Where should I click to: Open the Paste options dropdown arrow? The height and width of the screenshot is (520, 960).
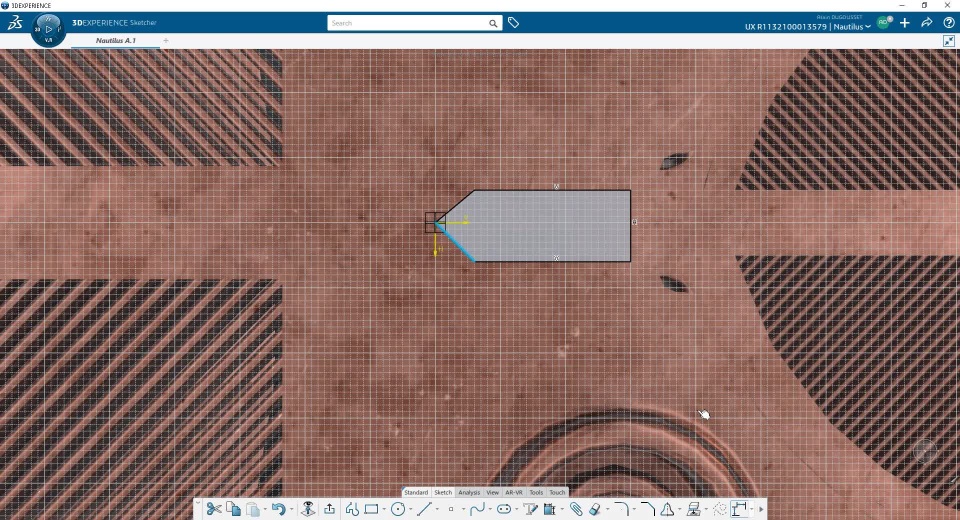point(265,510)
